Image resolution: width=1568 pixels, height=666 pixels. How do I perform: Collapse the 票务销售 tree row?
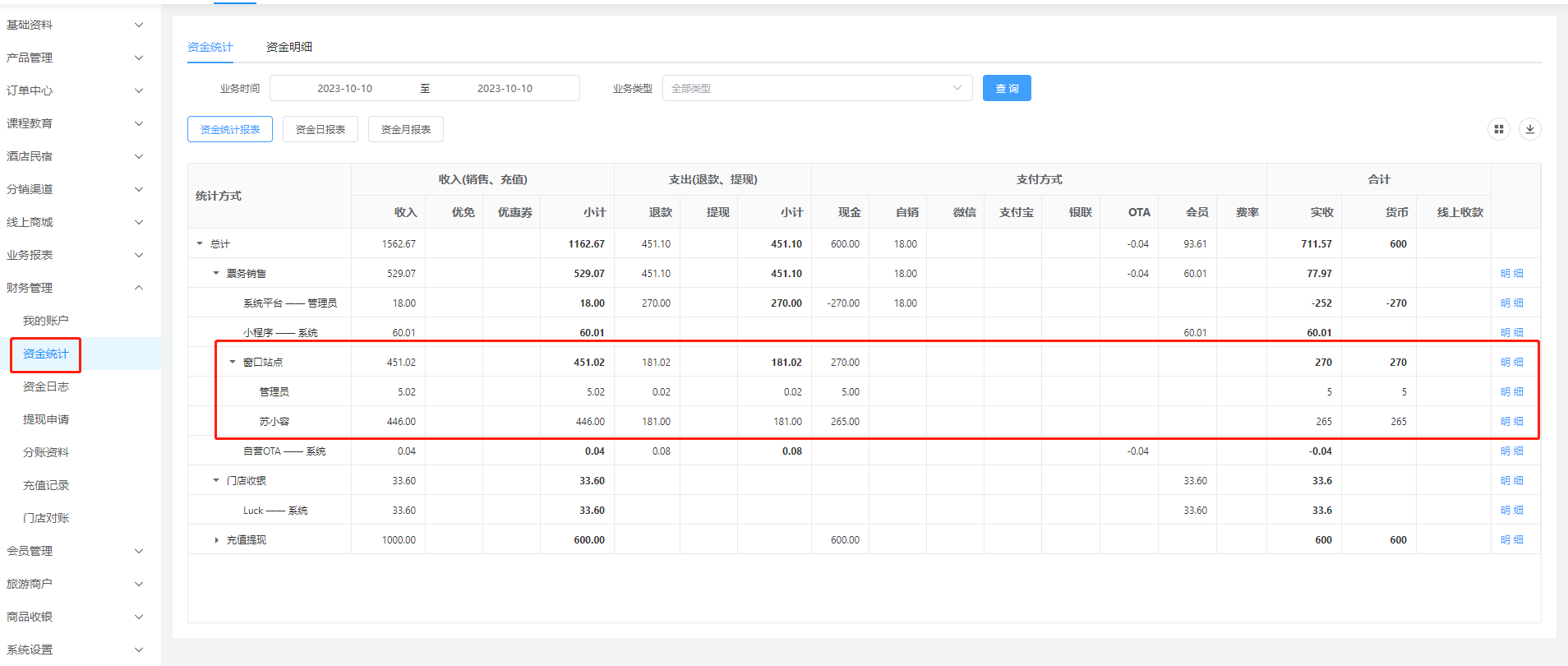(x=216, y=273)
